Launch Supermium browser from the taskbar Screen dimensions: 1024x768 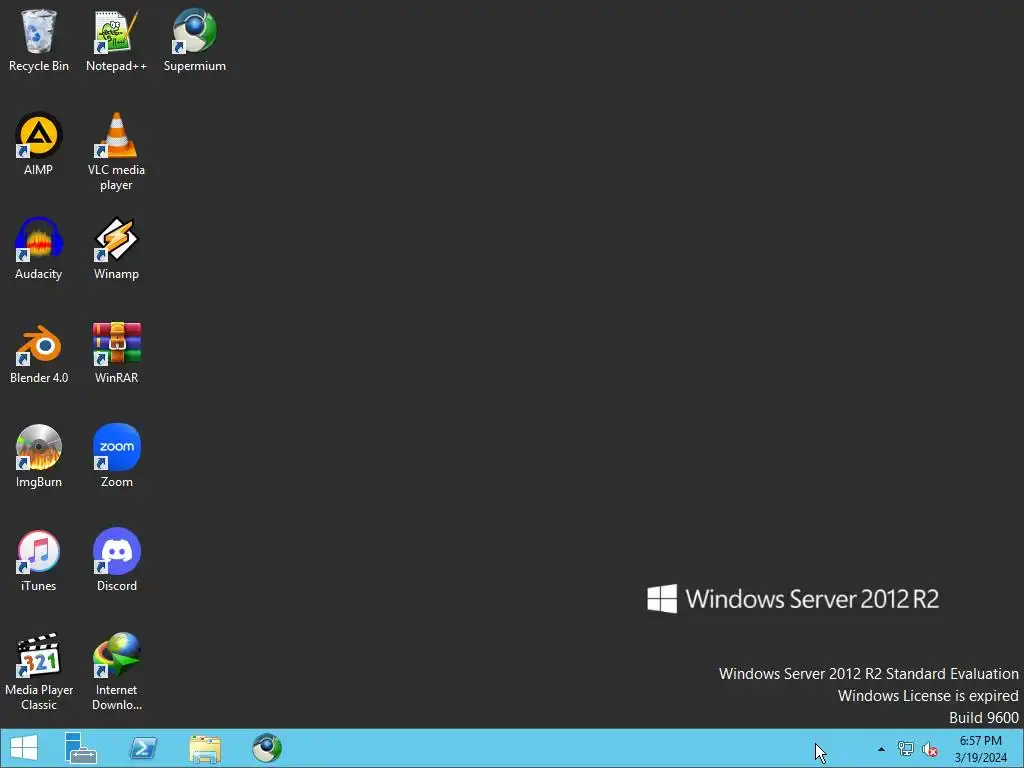click(267, 748)
